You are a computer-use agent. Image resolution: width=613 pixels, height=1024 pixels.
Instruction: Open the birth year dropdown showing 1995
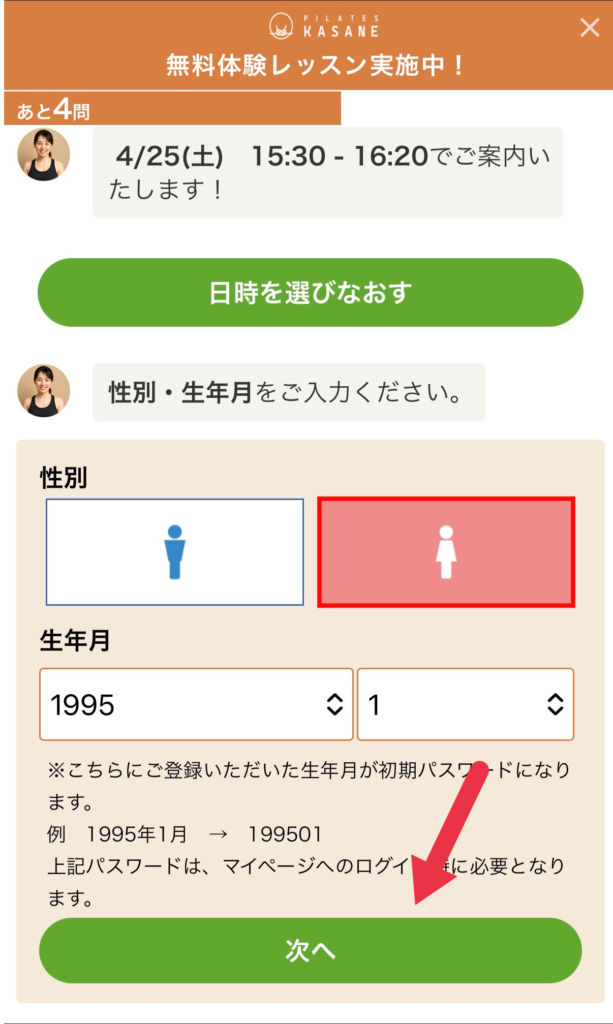[x=185, y=704]
